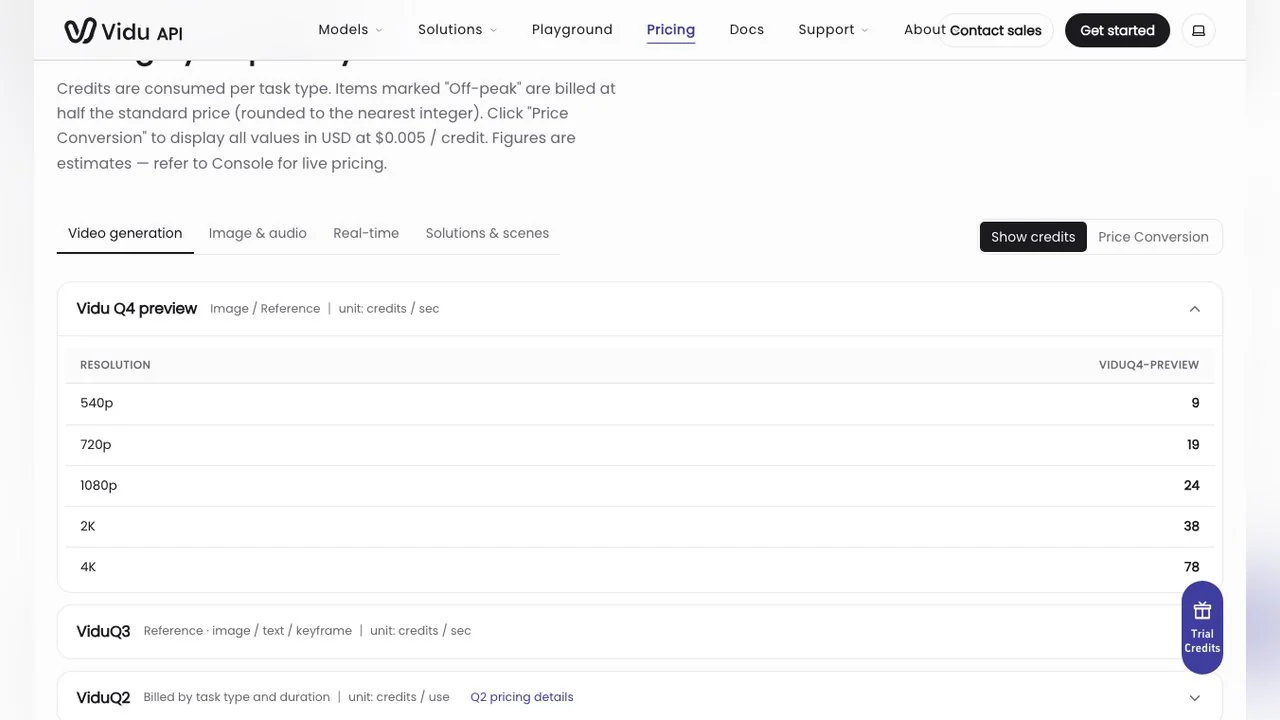The width and height of the screenshot is (1280, 720).
Task: Open the Q2 pricing details link
Action: pyautogui.click(x=522, y=697)
